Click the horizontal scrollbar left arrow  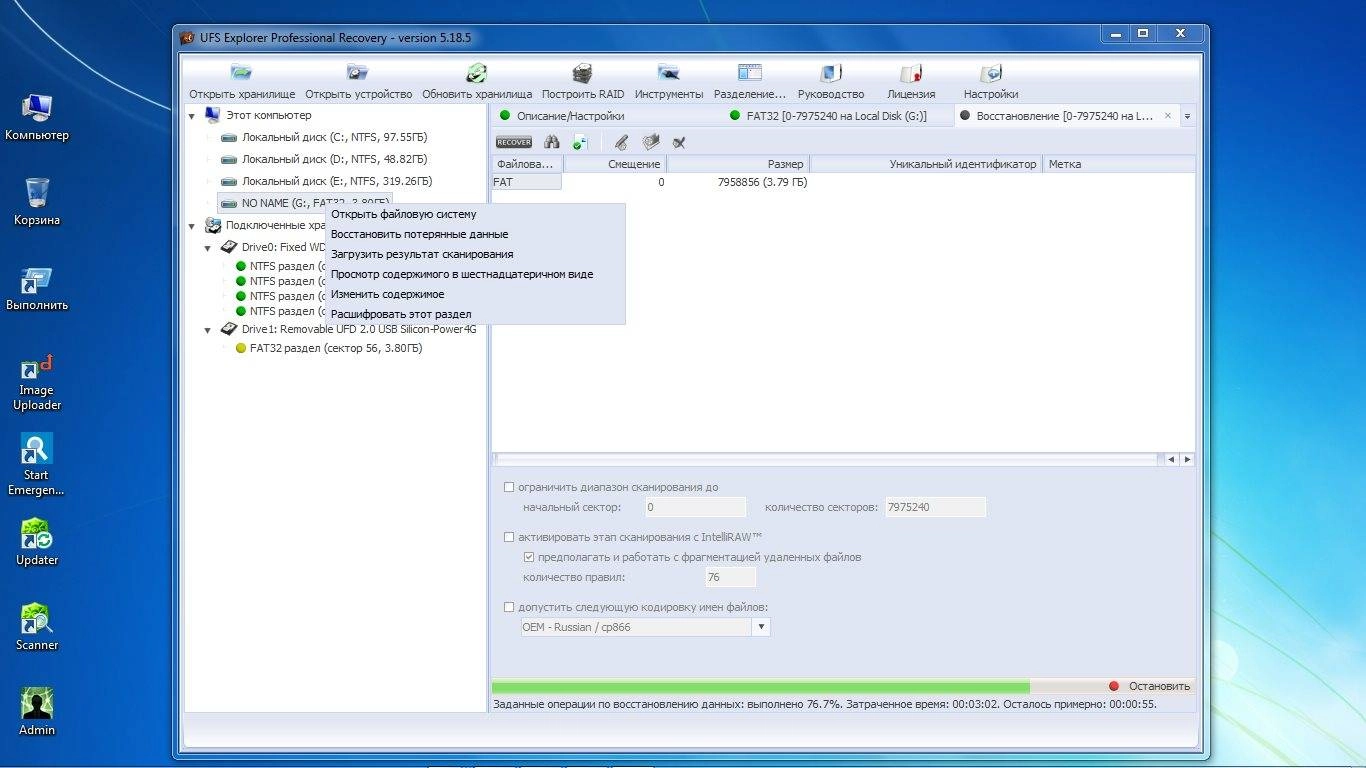pos(1171,460)
